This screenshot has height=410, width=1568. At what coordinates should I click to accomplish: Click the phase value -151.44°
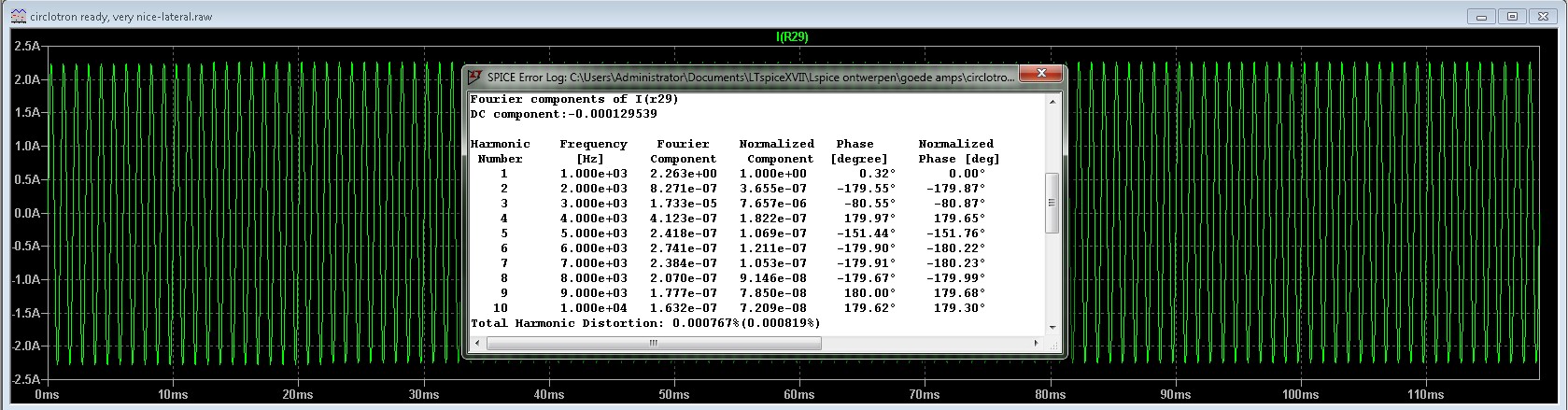click(866, 233)
